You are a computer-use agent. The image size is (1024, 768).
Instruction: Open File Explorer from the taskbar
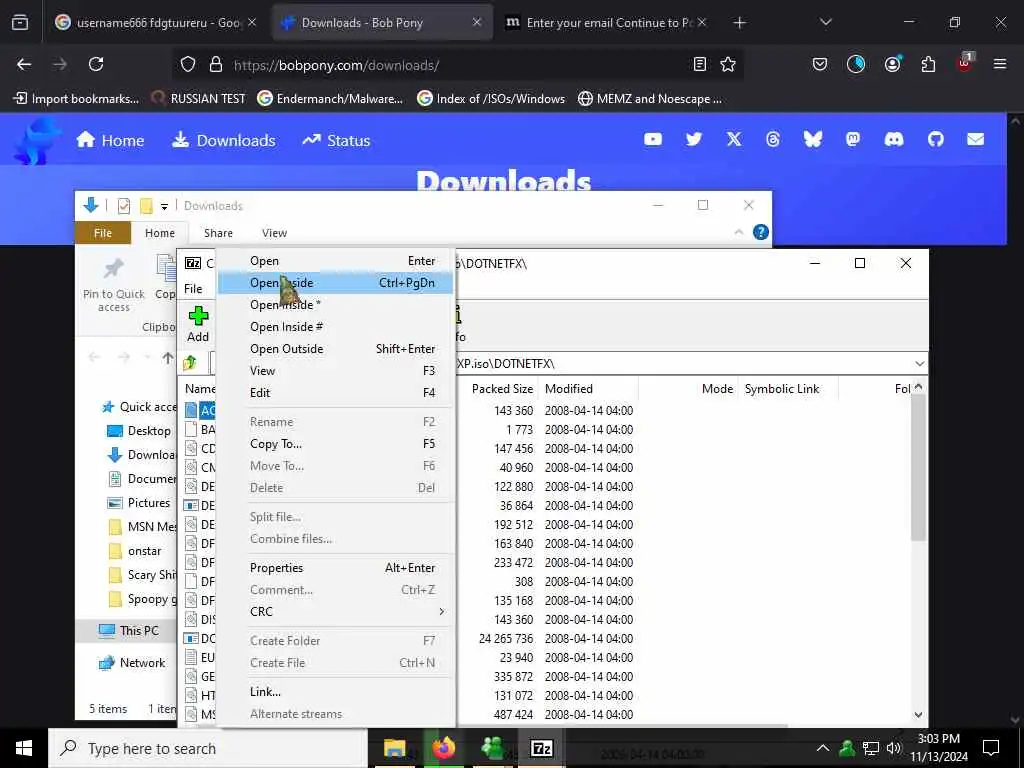[394, 748]
